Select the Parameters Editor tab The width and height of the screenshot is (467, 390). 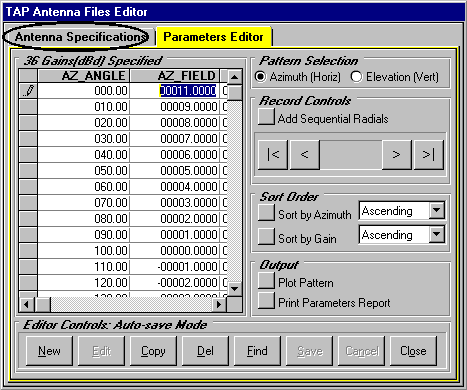tap(213, 37)
